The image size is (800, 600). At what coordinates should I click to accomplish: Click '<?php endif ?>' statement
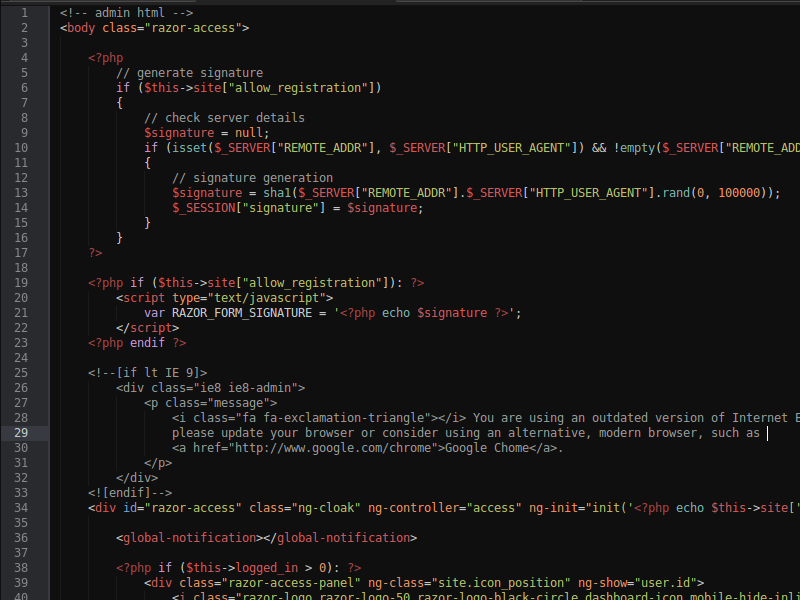pos(137,343)
